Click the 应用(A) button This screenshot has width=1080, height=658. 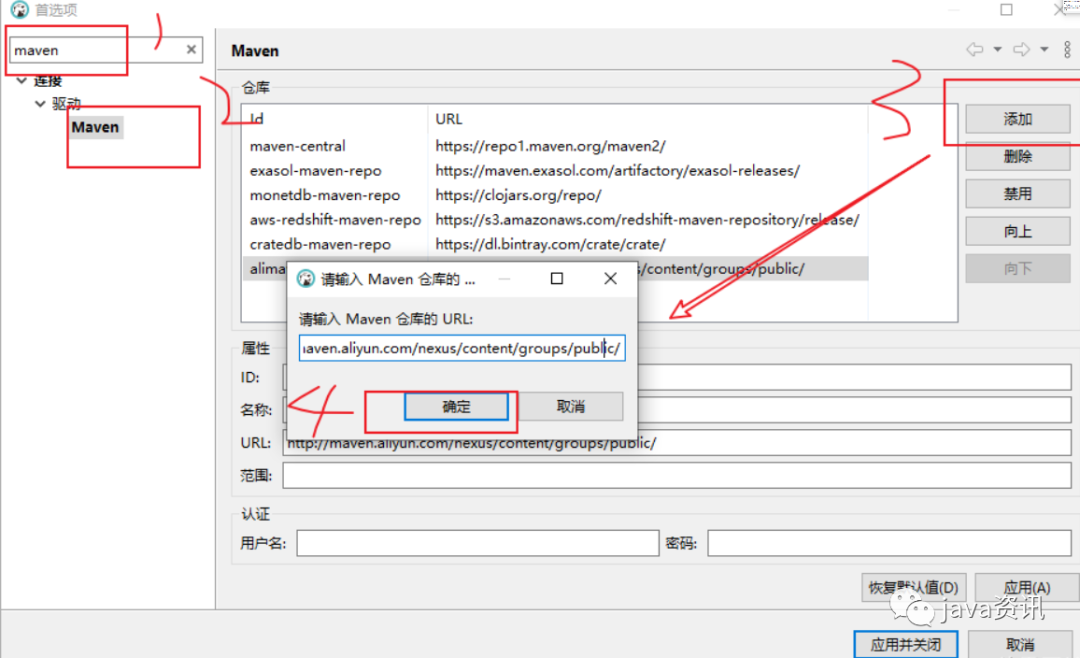[1026, 588]
